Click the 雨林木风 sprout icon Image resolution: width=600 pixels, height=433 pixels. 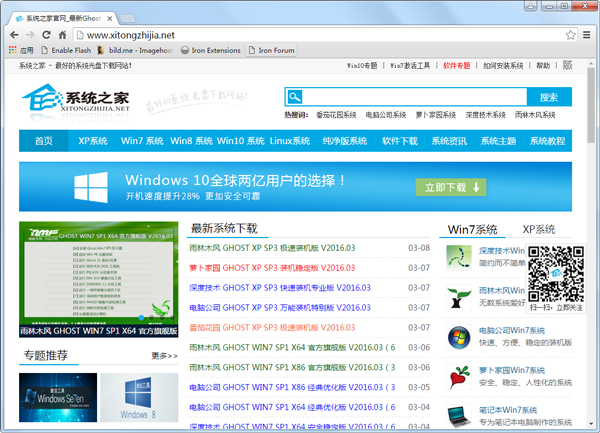tap(459, 298)
